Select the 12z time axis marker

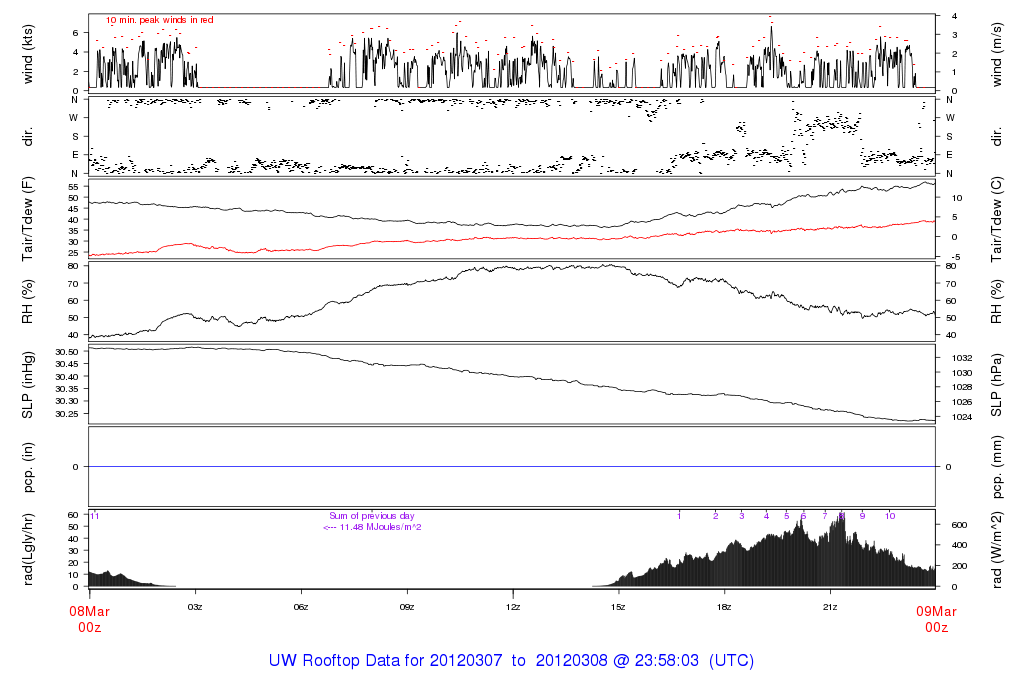[513, 606]
